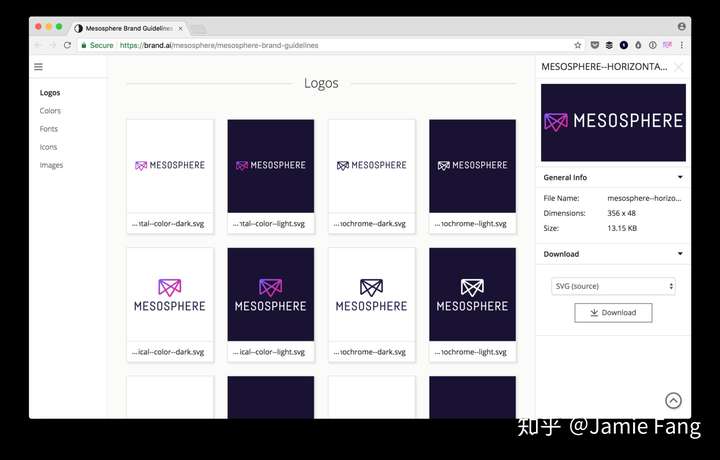720x460 pixels.
Task: Click the black circle extension icon
Action: pyautogui.click(x=624, y=45)
